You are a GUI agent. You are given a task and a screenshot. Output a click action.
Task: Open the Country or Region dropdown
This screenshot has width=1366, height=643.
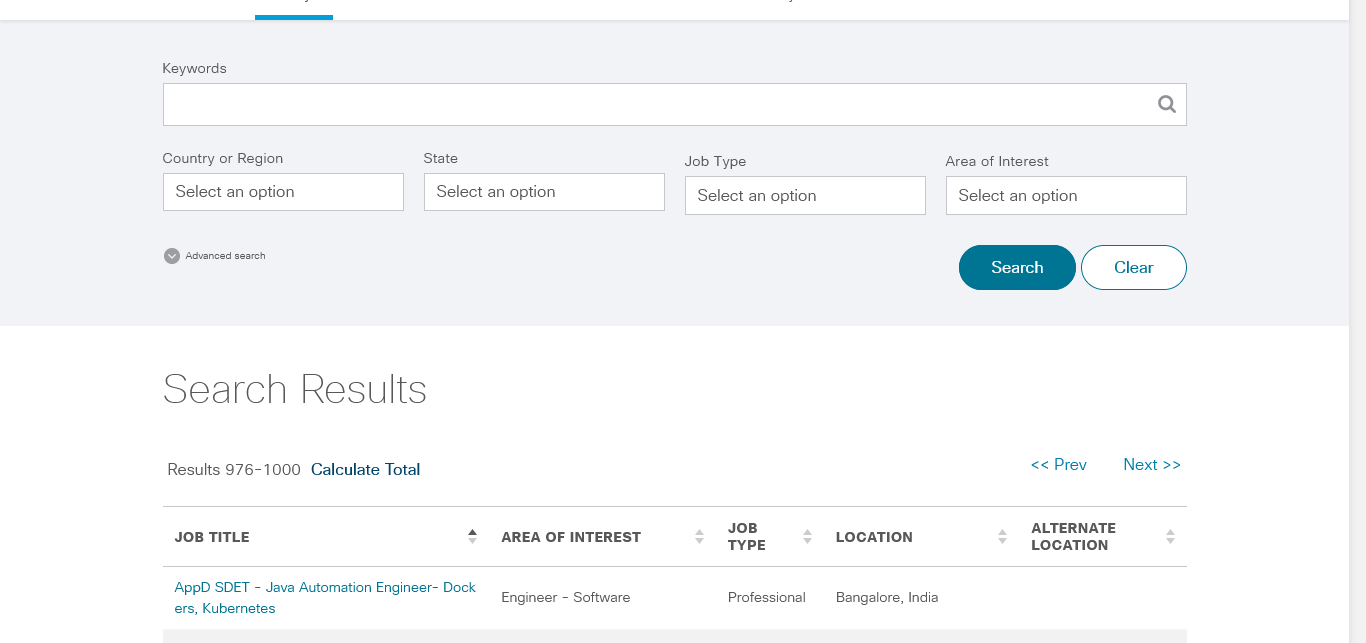pos(283,192)
